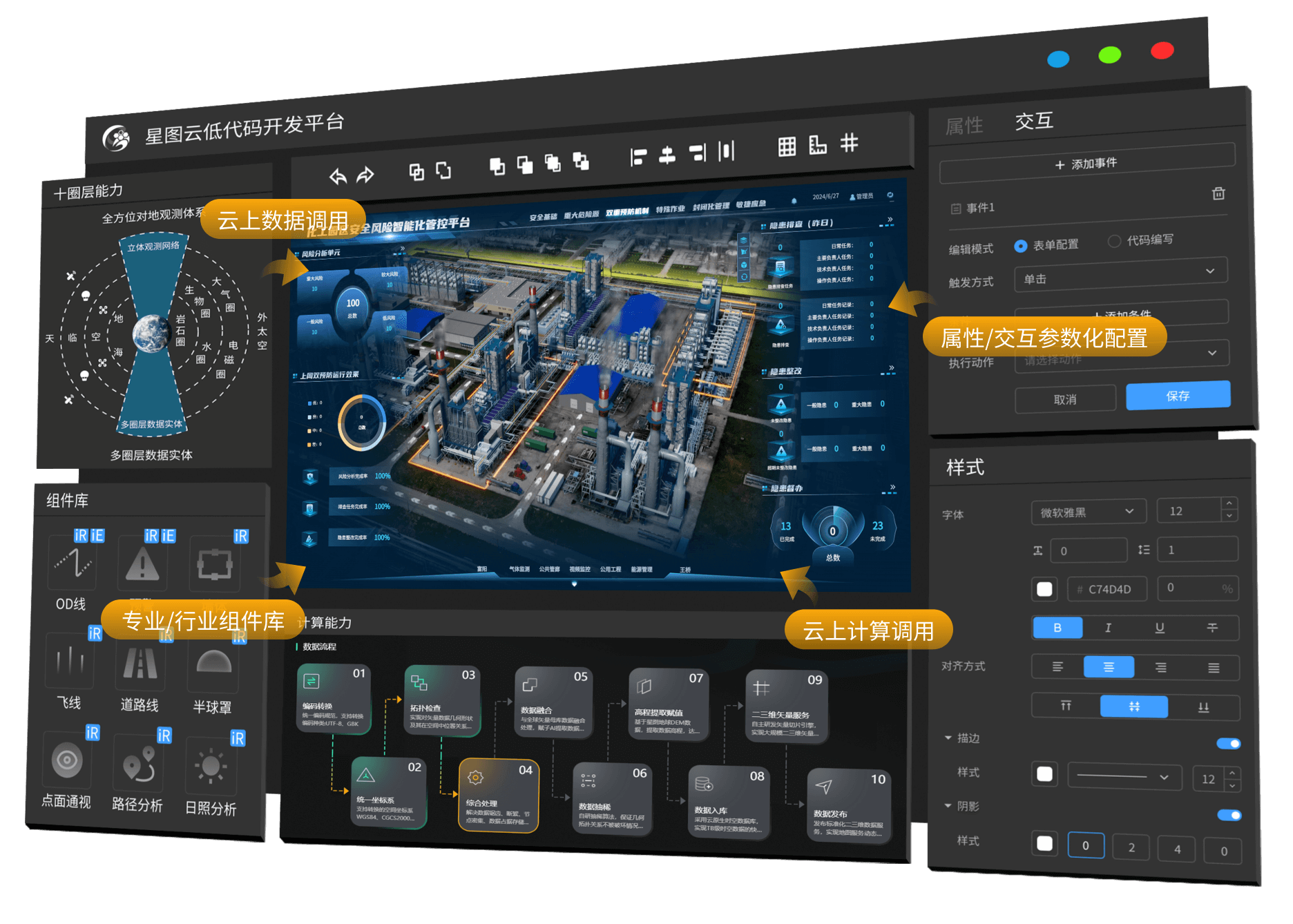Click the 取消 button
1293x924 pixels.
coord(1065,399)
